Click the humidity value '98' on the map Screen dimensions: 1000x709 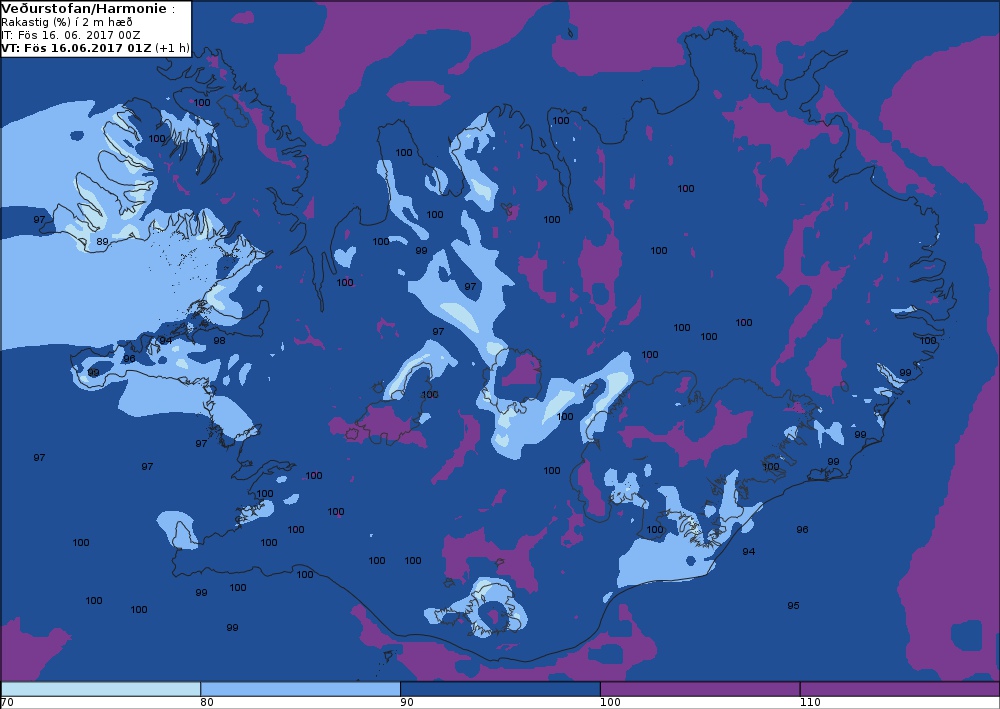tap(219, 340)
